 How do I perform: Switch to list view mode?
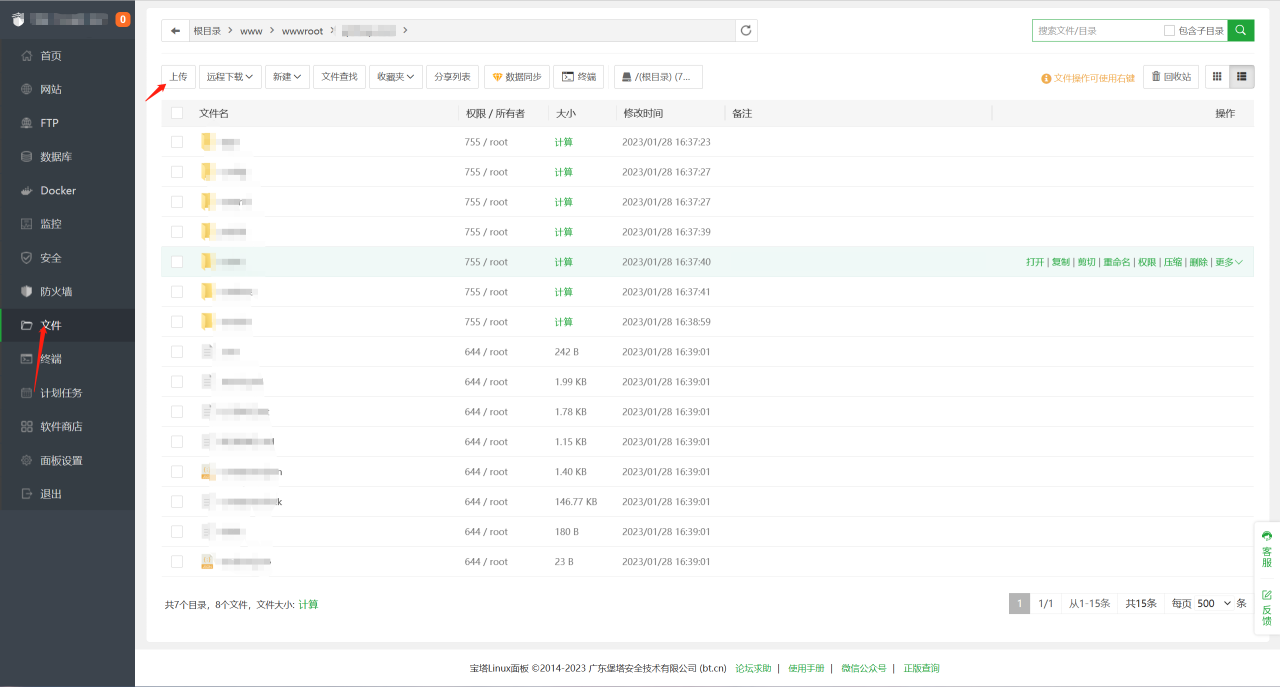pos(1242,76)
